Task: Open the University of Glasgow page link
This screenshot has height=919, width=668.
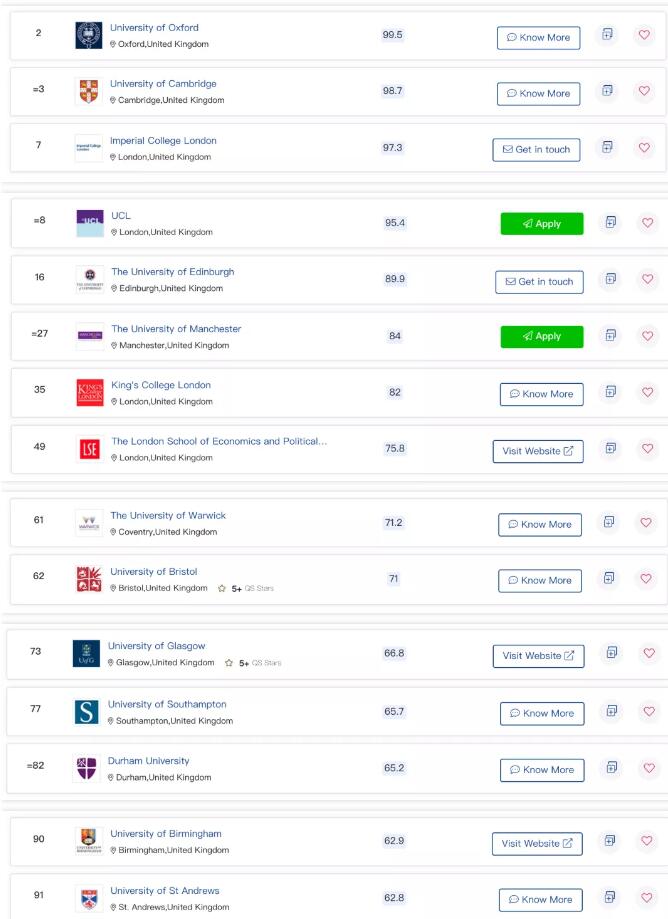Action: point(155,646)
